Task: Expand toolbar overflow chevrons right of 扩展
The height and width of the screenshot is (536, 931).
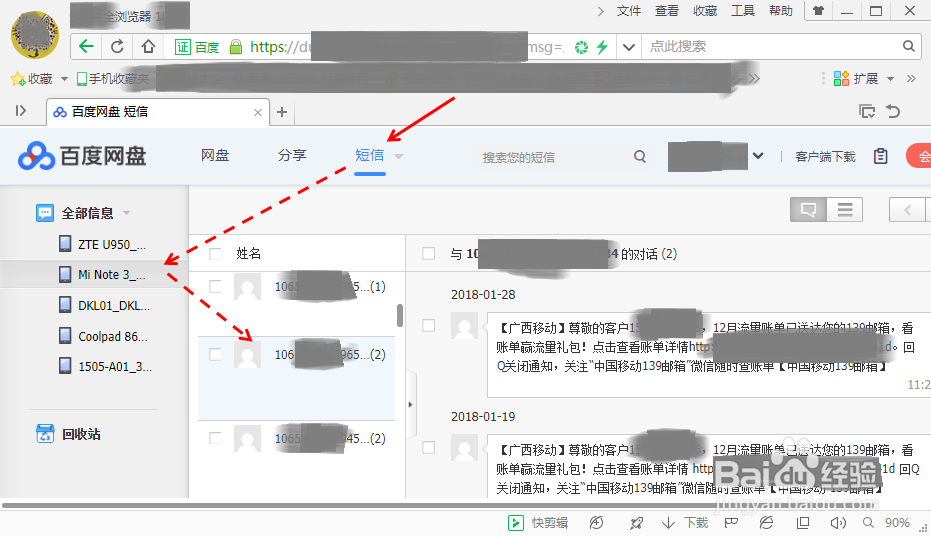Action: (x=911, y=78)
